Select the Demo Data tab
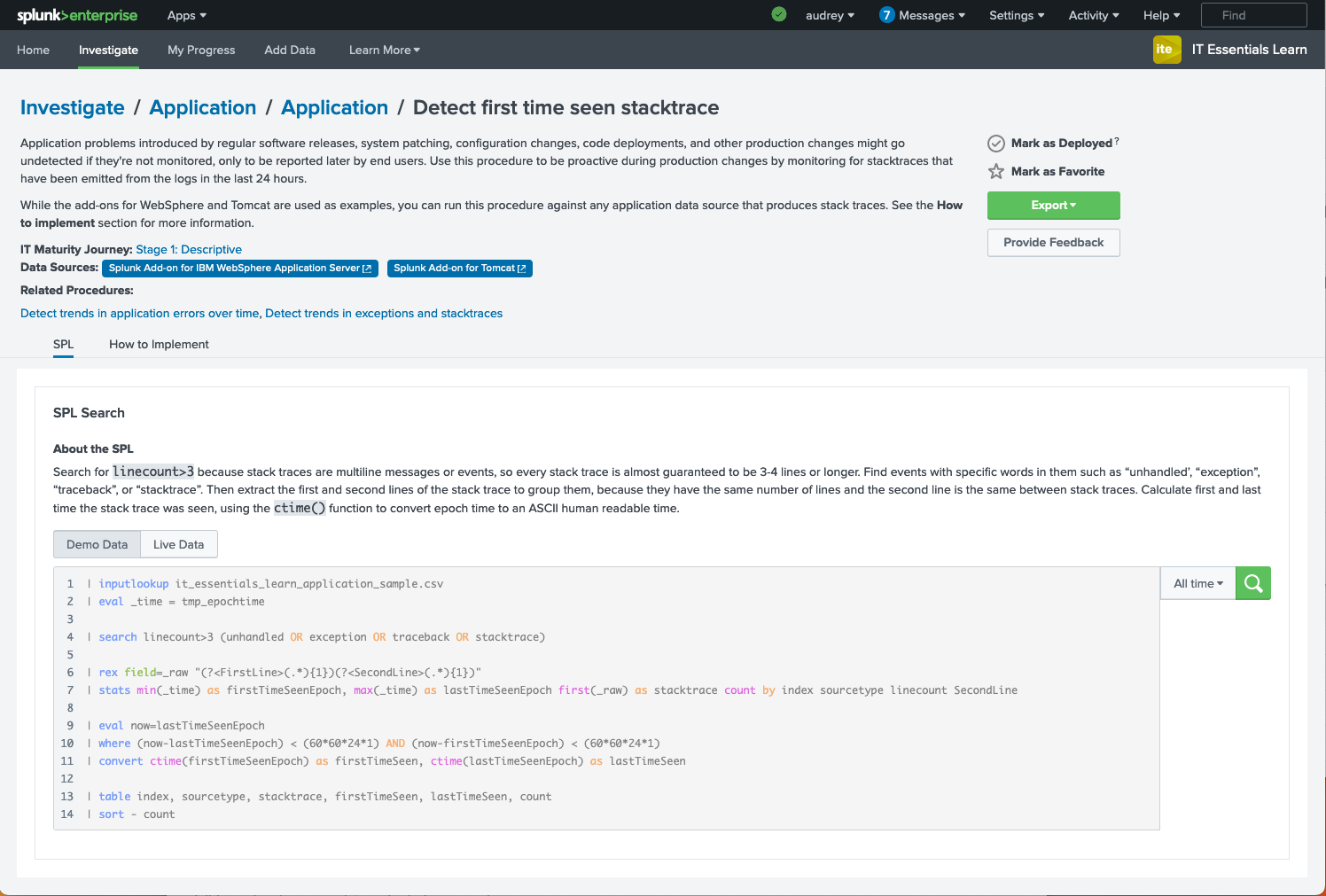 [97, 544]
